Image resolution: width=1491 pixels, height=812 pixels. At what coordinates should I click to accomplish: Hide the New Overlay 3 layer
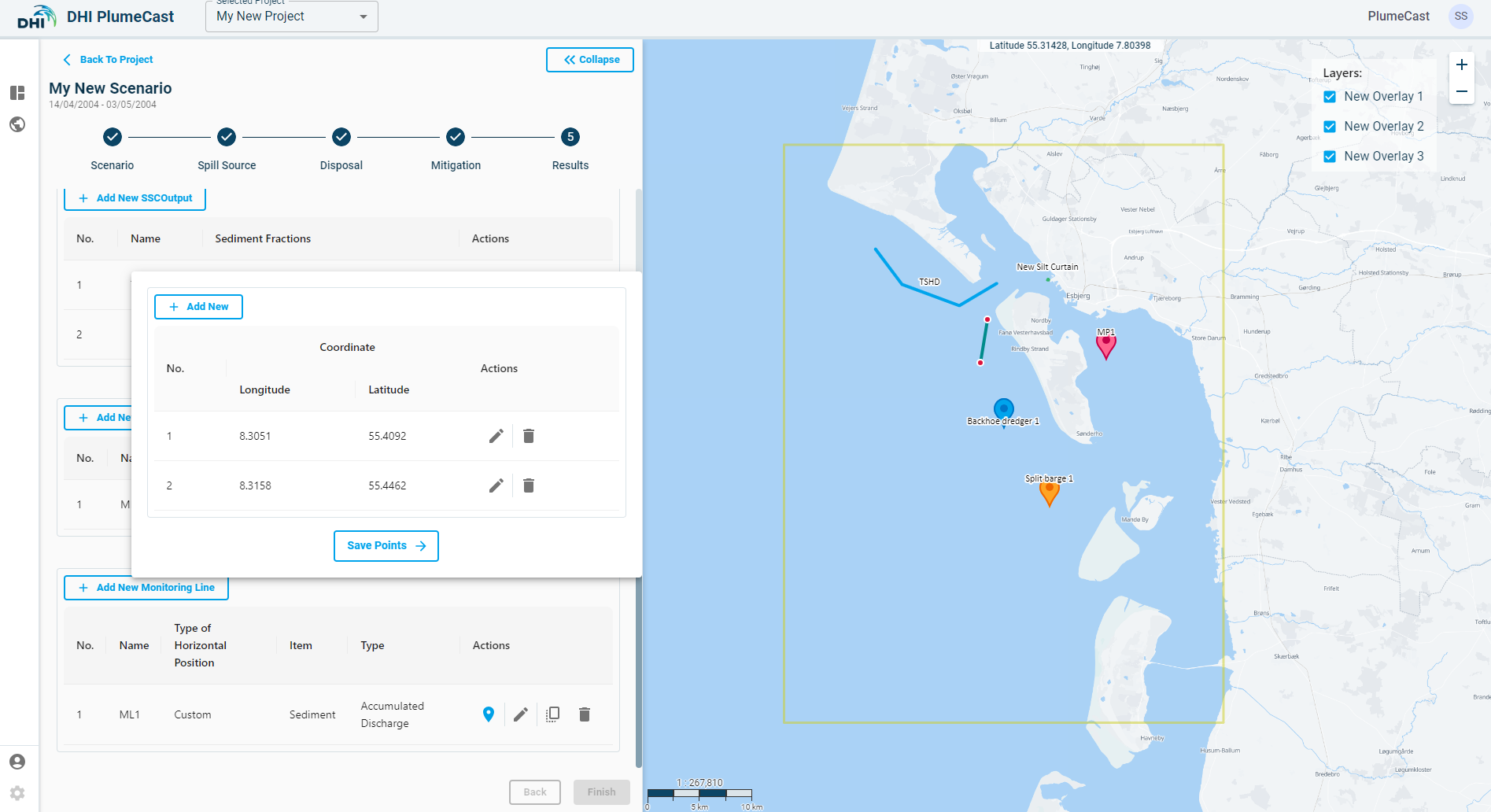point(1330,157)
